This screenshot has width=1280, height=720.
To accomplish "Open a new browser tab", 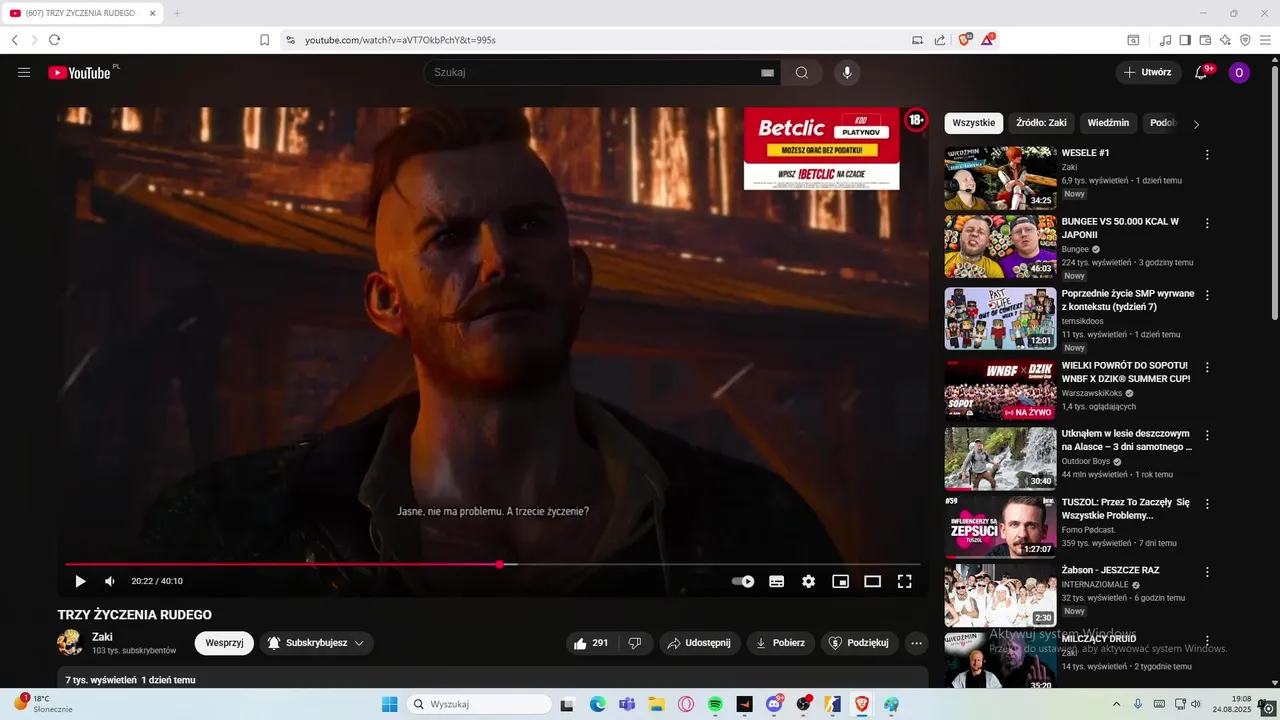I will 177,13.
